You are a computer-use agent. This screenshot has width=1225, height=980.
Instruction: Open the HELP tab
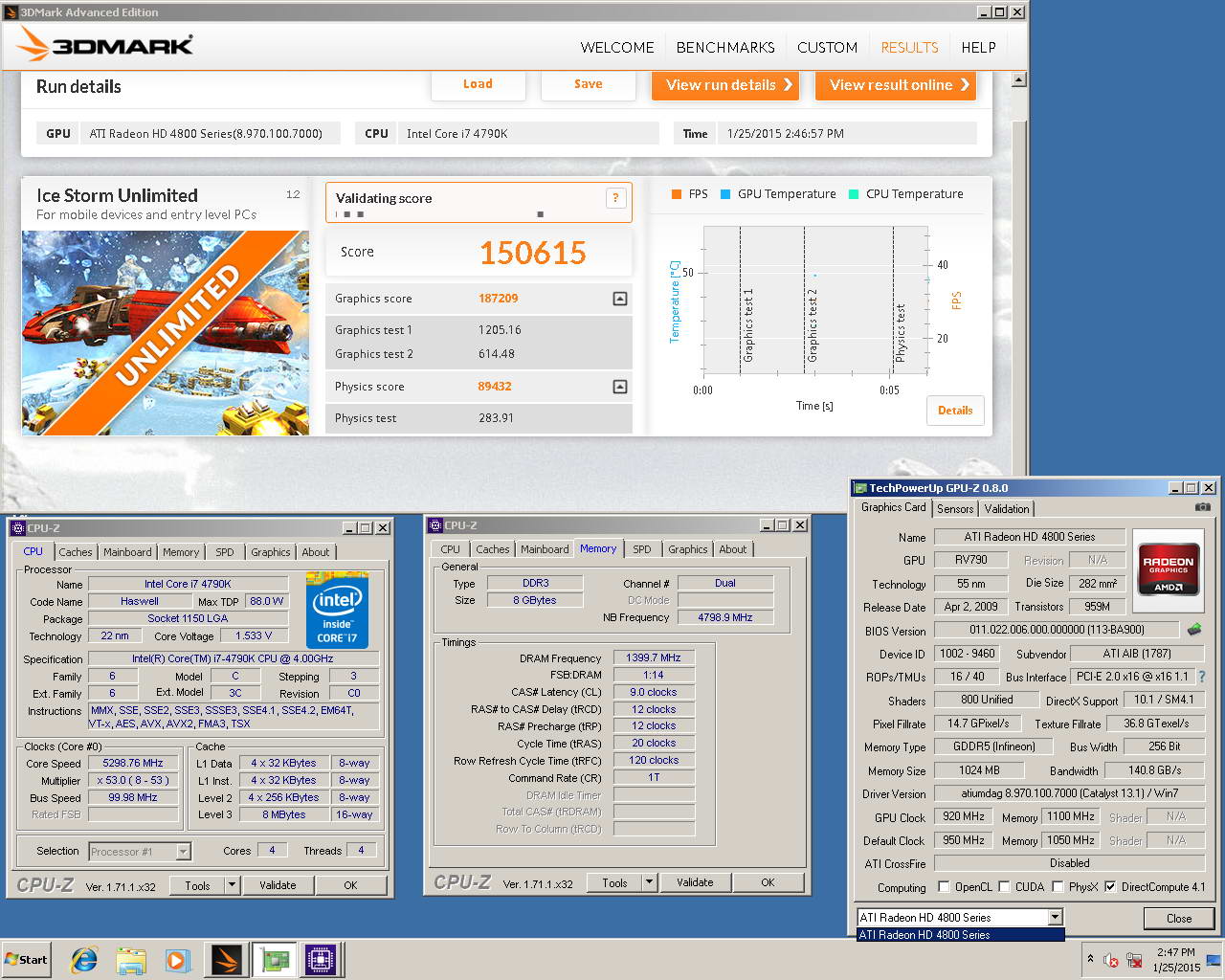coord(978,47)
